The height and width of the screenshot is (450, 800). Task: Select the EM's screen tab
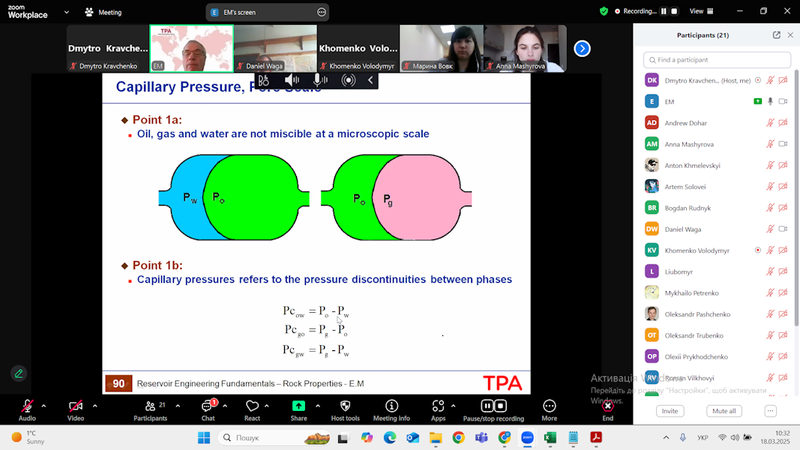click(x=267, y=12)
